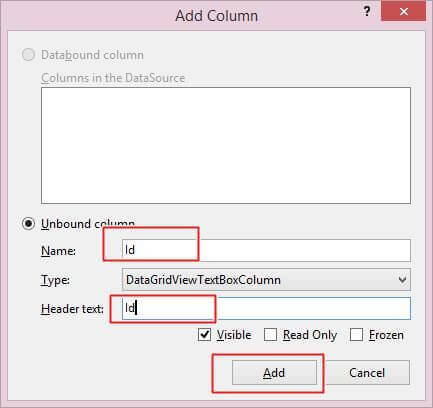Focus the Header text input field
The height and width of the screenshot is (408, 433).
coord(266,308)
